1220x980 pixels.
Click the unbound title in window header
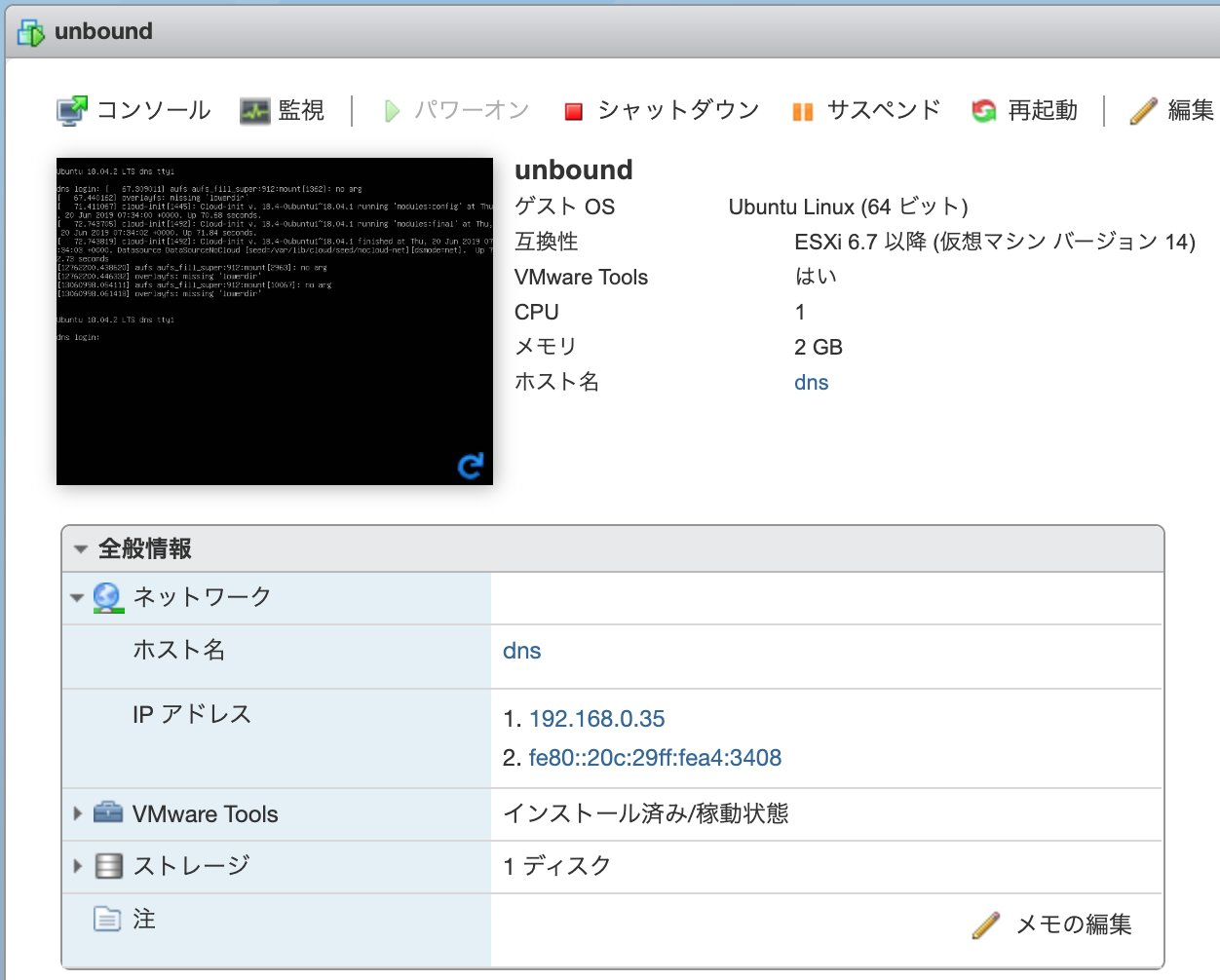coord(104,31)
